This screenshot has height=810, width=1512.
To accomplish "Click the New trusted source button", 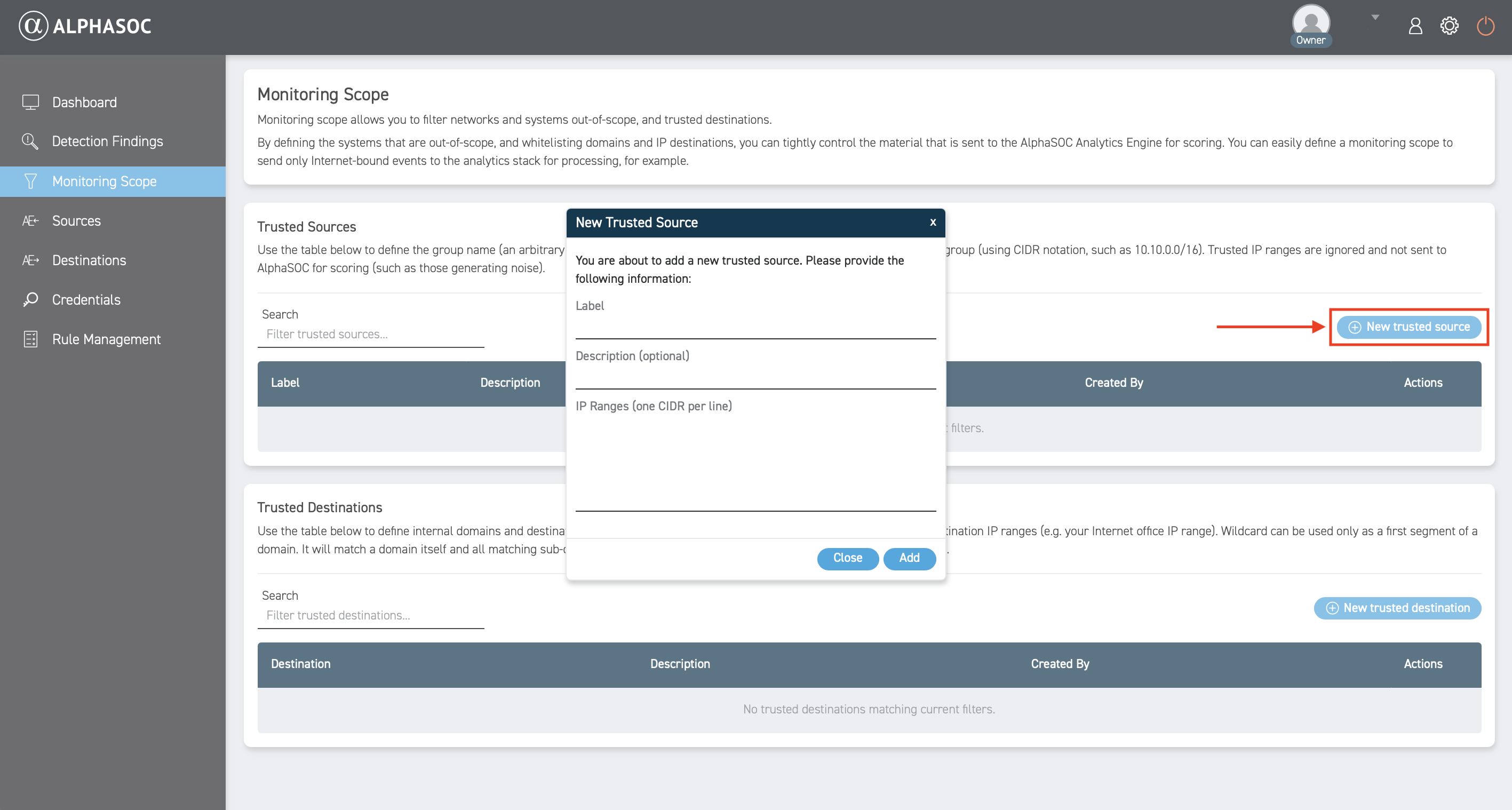I will tap(1408, 327).
